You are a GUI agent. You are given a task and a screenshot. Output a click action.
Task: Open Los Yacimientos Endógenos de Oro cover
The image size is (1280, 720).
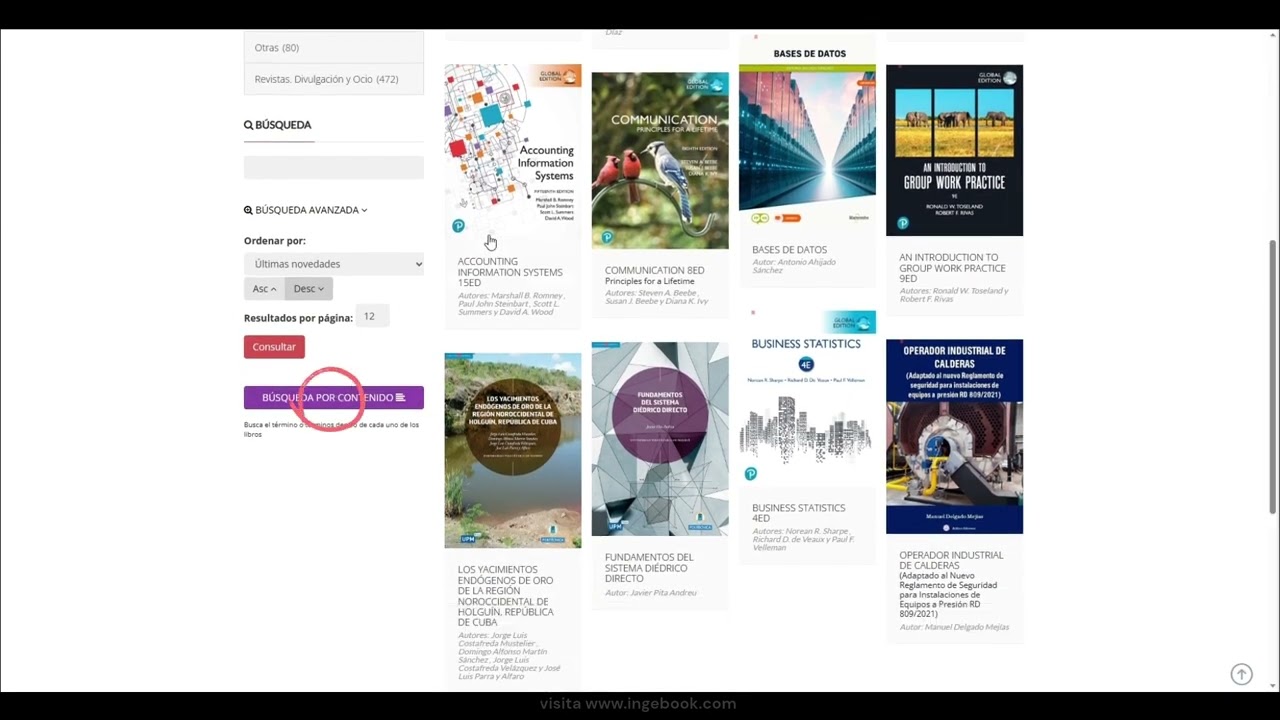coord(513,450)
